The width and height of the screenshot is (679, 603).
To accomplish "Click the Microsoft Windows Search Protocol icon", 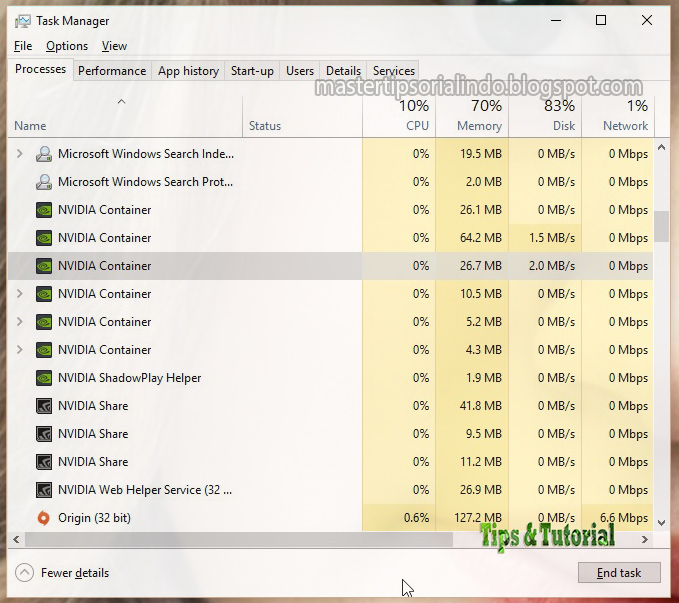I will tap(44, 182).
